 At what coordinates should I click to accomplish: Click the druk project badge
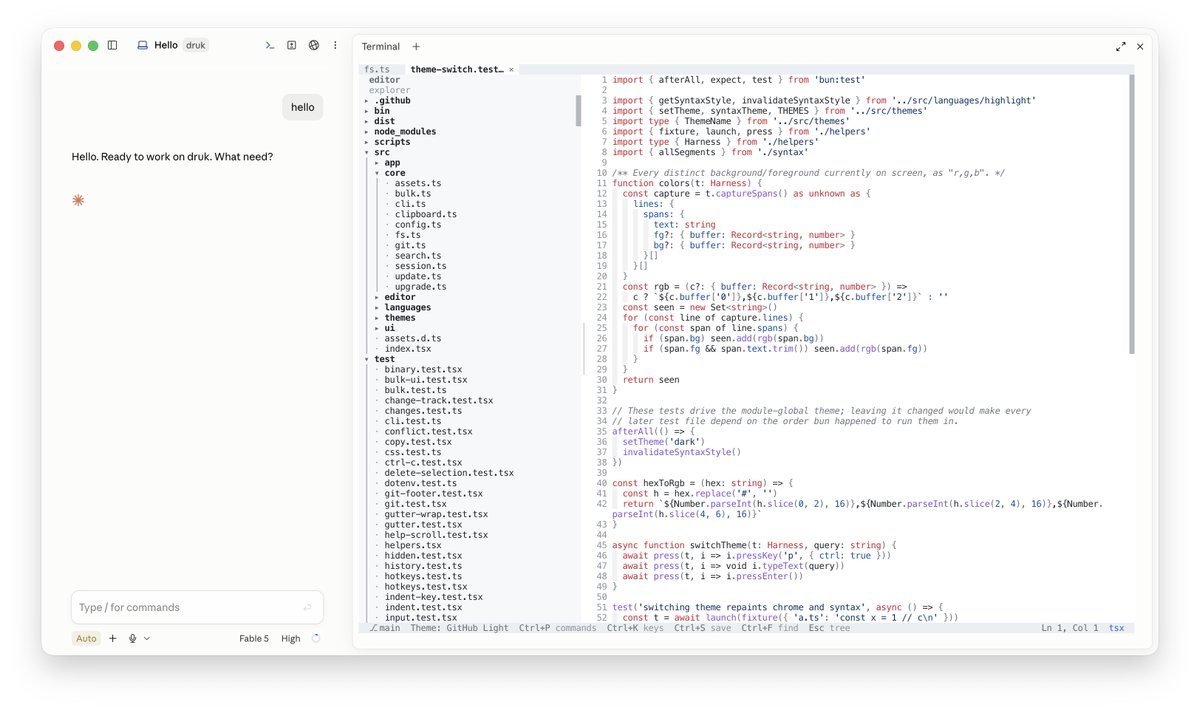[196, 45]
